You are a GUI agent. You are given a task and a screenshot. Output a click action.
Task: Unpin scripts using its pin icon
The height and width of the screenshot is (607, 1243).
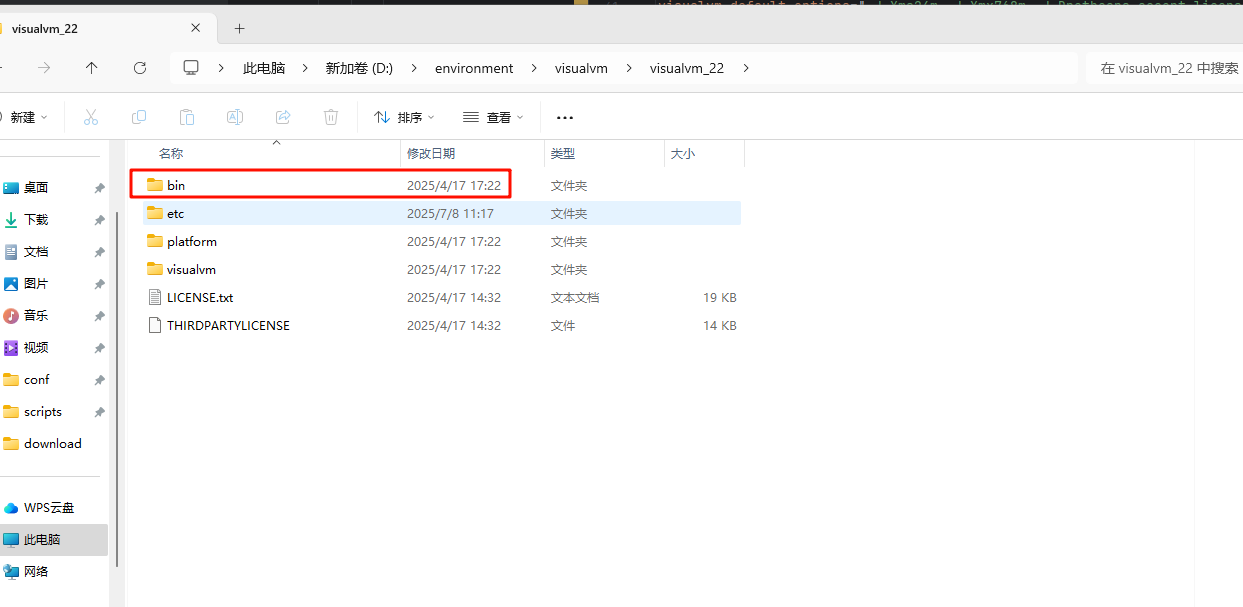99,412
